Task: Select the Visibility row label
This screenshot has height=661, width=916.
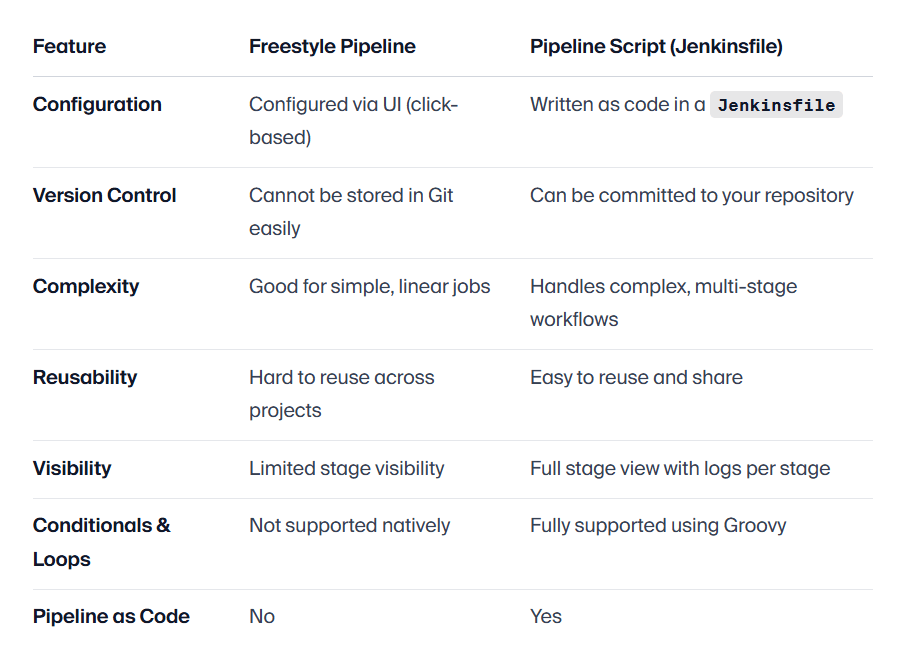Action: (x=72, y=468)
